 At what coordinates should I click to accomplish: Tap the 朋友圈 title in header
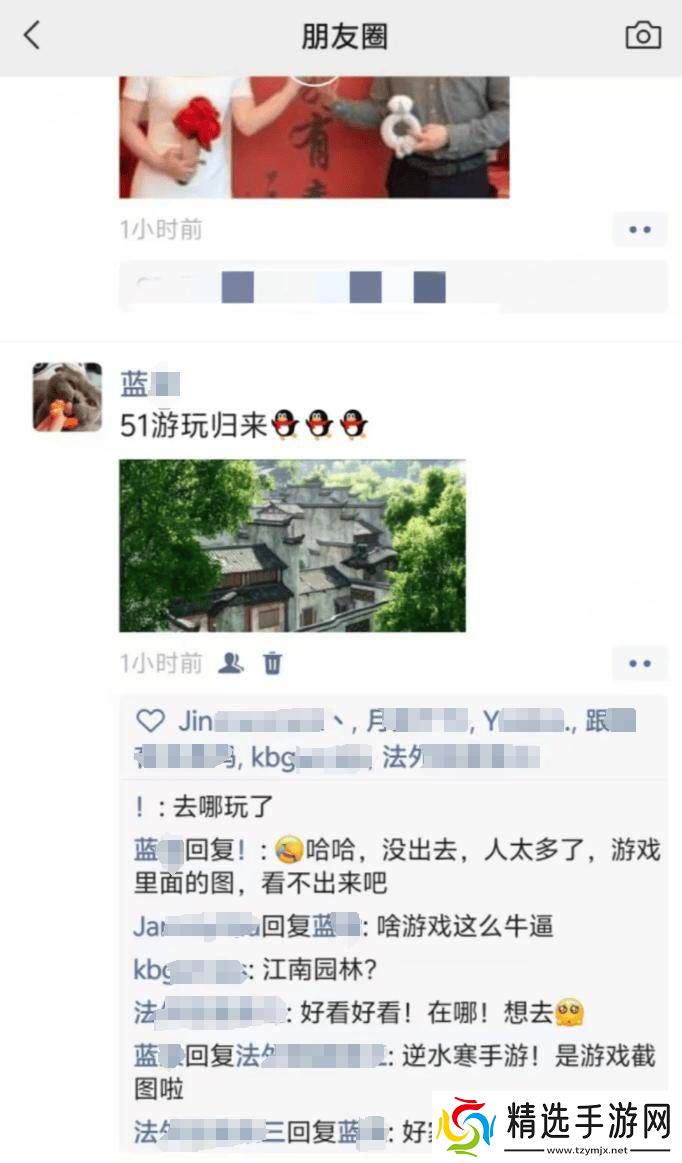(x=344, y=36)
